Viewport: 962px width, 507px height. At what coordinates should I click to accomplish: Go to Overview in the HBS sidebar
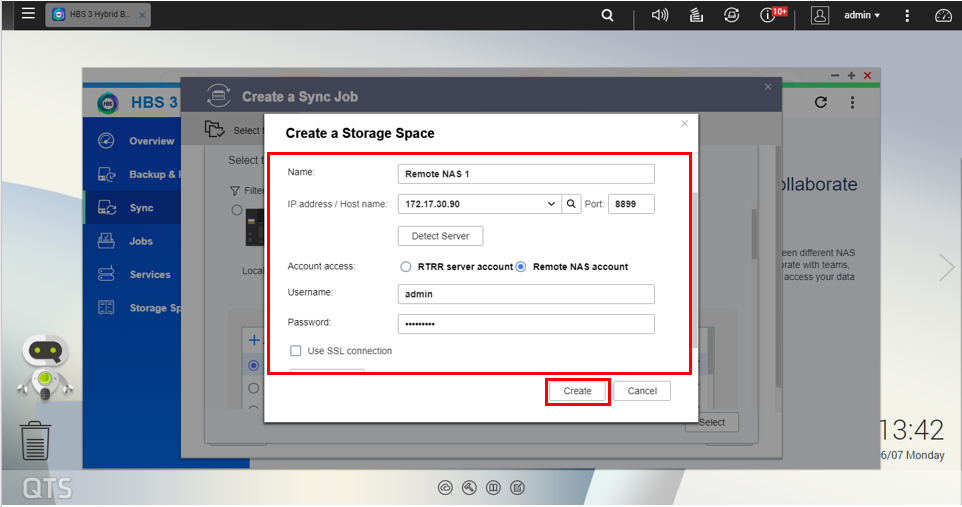click(151, 141)
